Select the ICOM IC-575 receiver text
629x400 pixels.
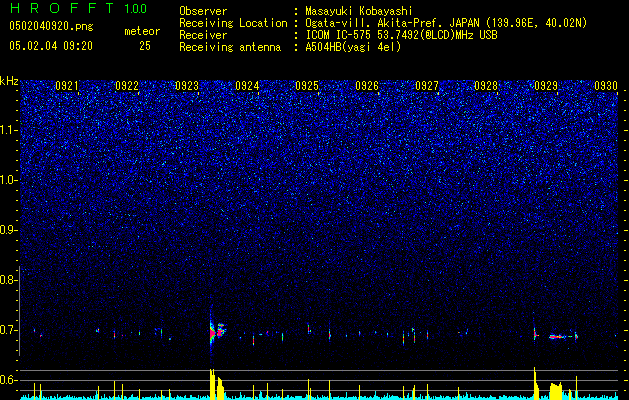click(401, 35)
